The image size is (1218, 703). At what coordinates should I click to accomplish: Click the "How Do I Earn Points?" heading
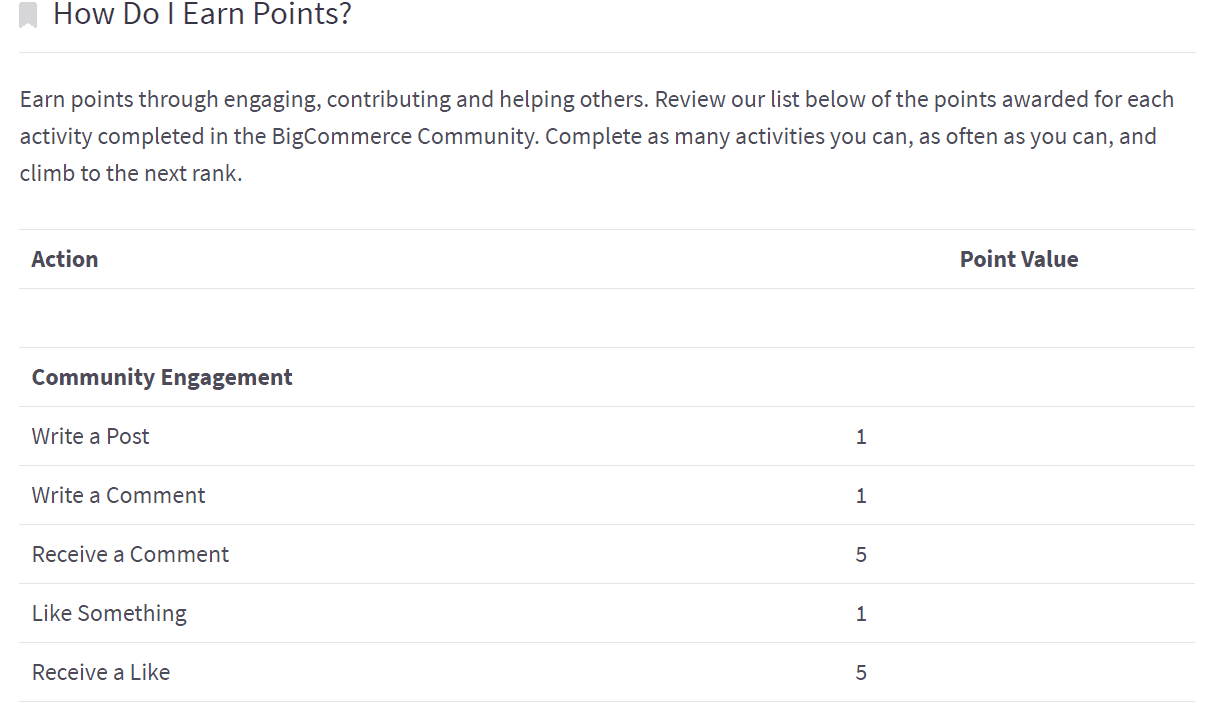coord(202,14)
